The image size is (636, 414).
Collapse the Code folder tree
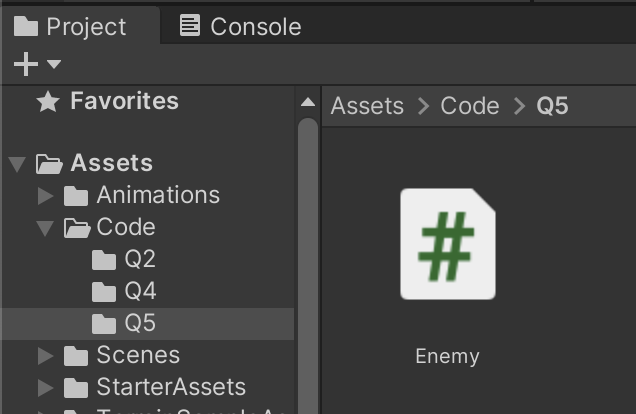[x=45, y=228]
